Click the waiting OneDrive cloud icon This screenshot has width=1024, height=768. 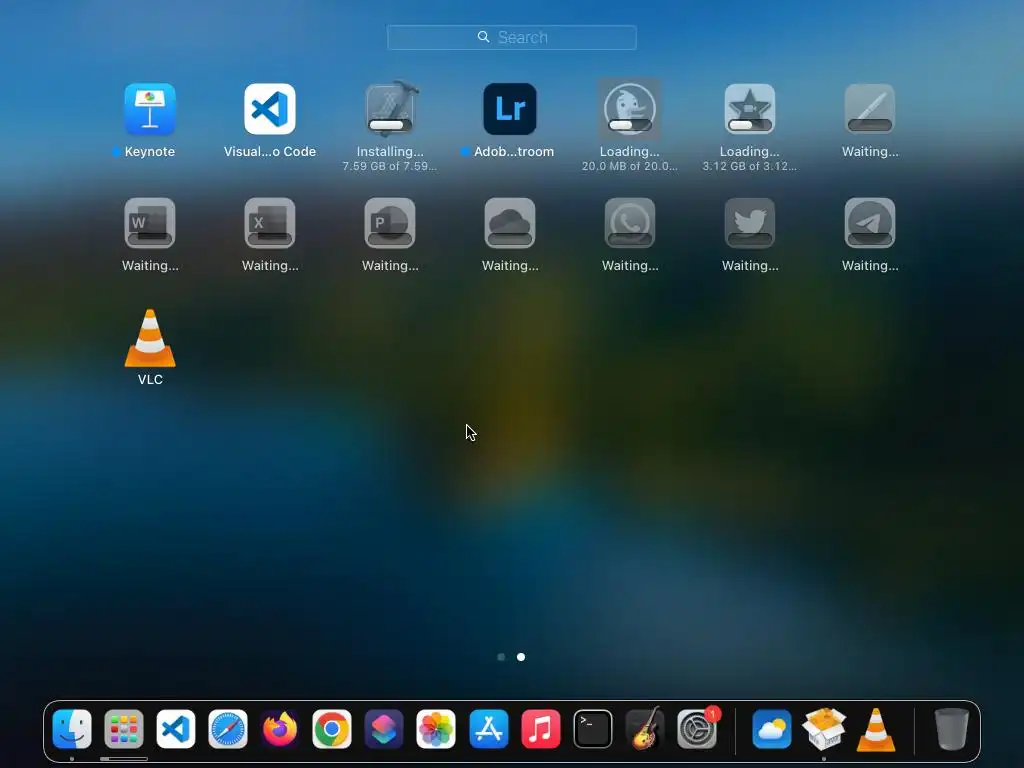coord(510,223)
